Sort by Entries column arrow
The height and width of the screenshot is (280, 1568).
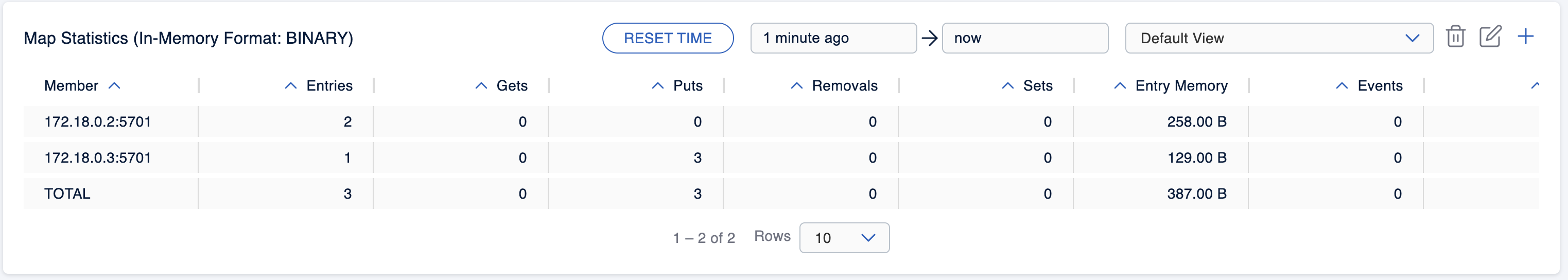291,86
